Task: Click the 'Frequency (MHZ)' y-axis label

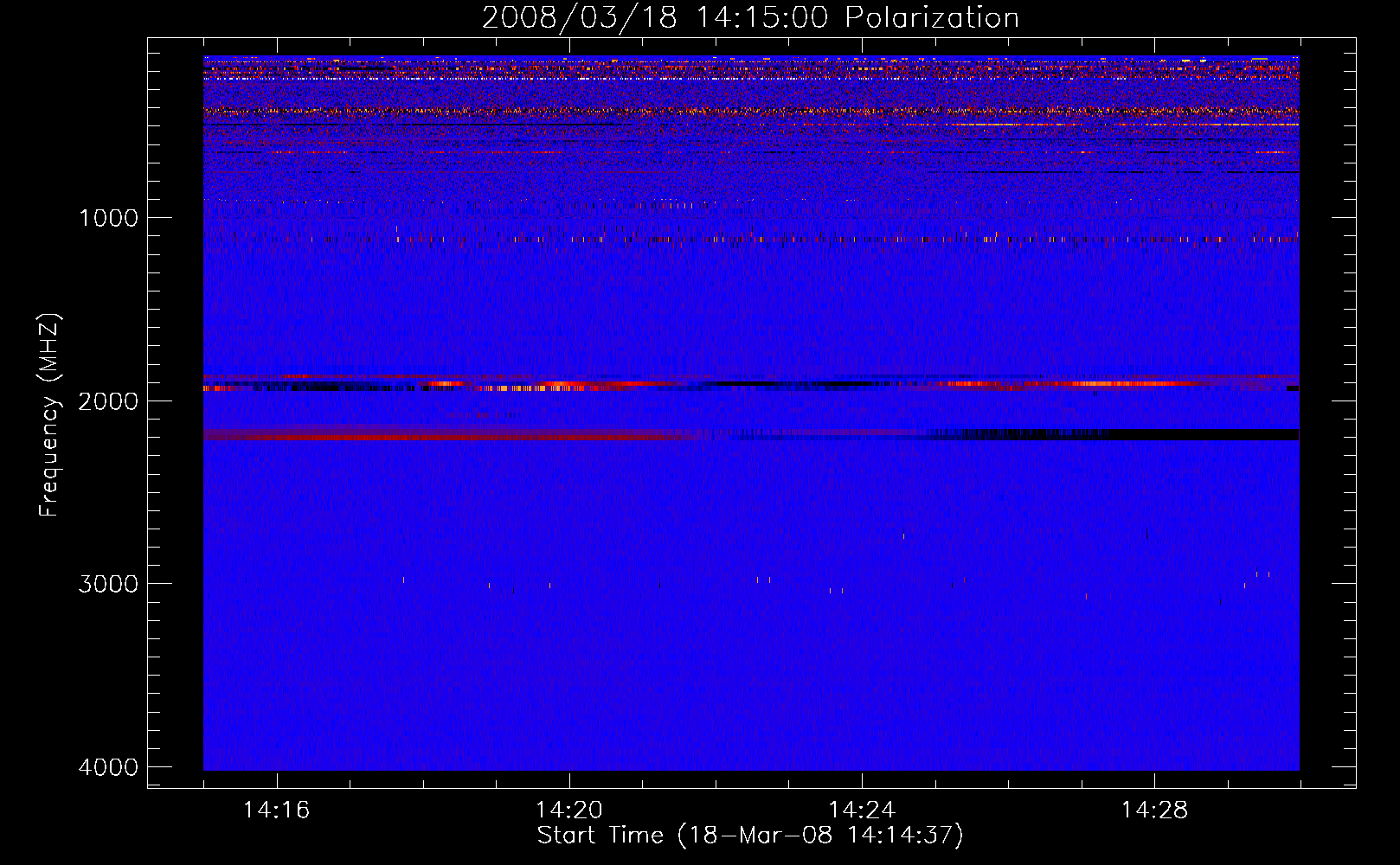Action: point(50,415)
